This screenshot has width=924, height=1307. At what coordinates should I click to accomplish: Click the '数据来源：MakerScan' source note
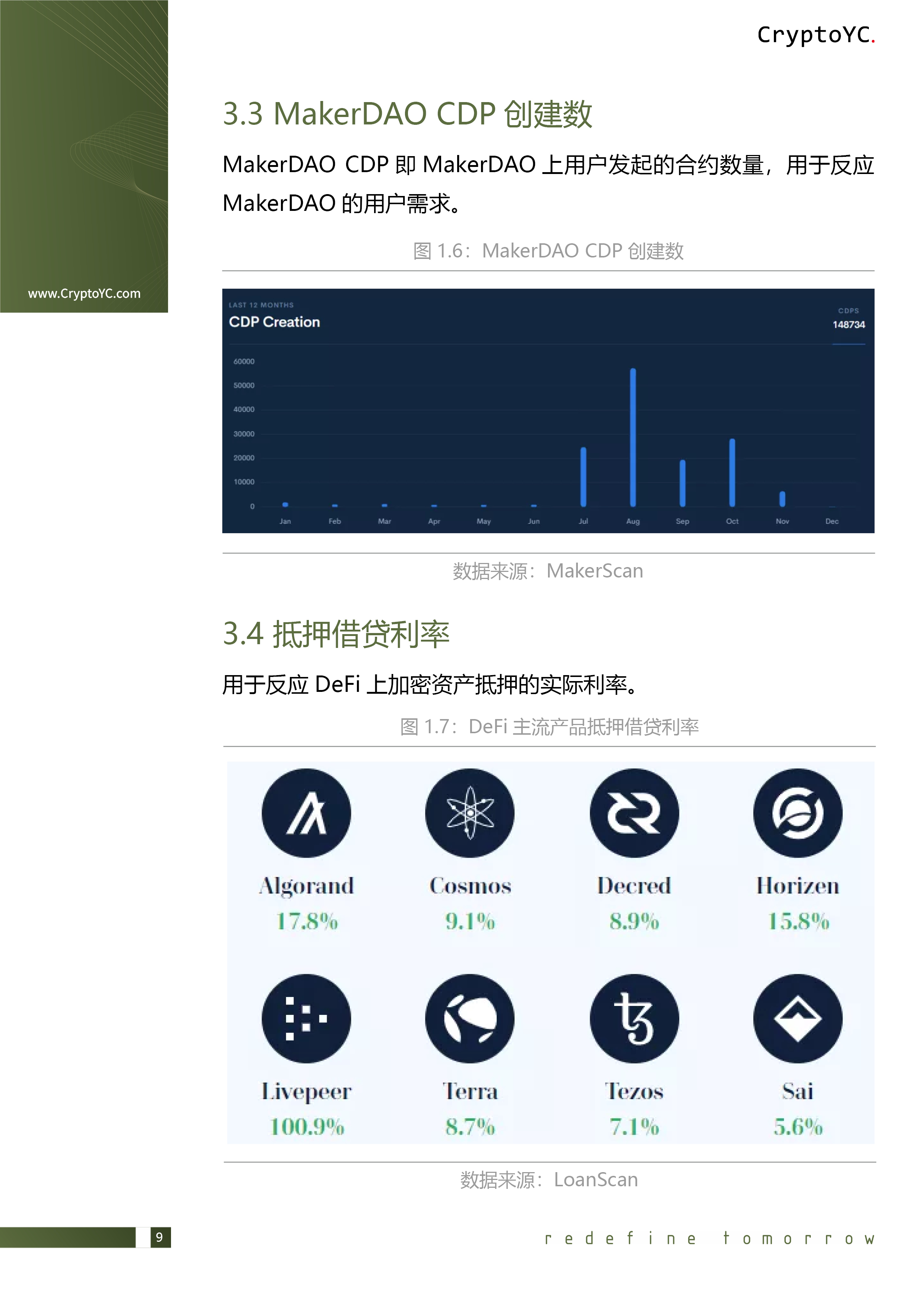tap(548, 571)
